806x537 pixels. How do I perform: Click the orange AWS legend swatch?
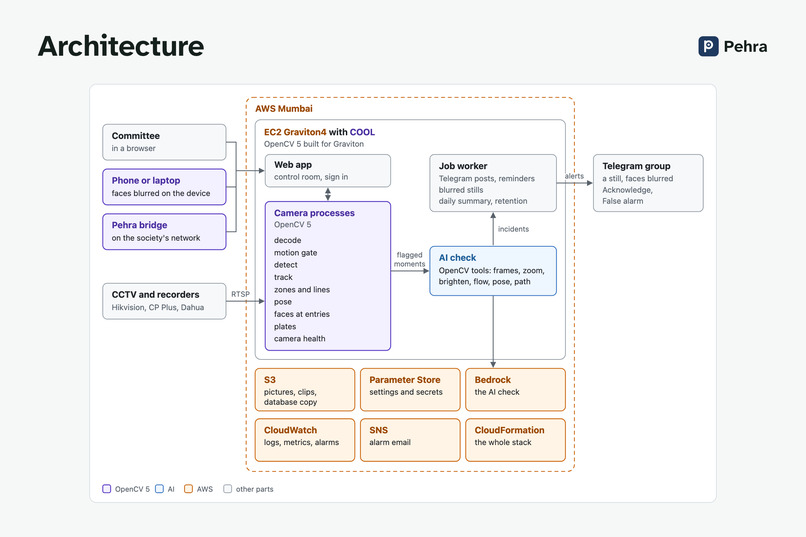click(189, 489)
